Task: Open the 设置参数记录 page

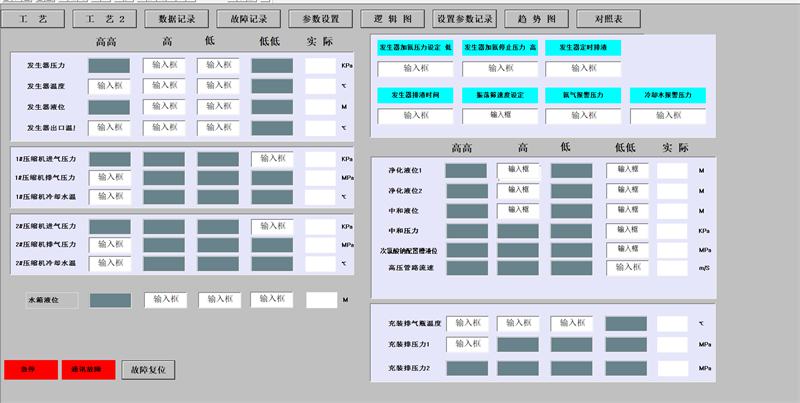Action: point(466,19)
